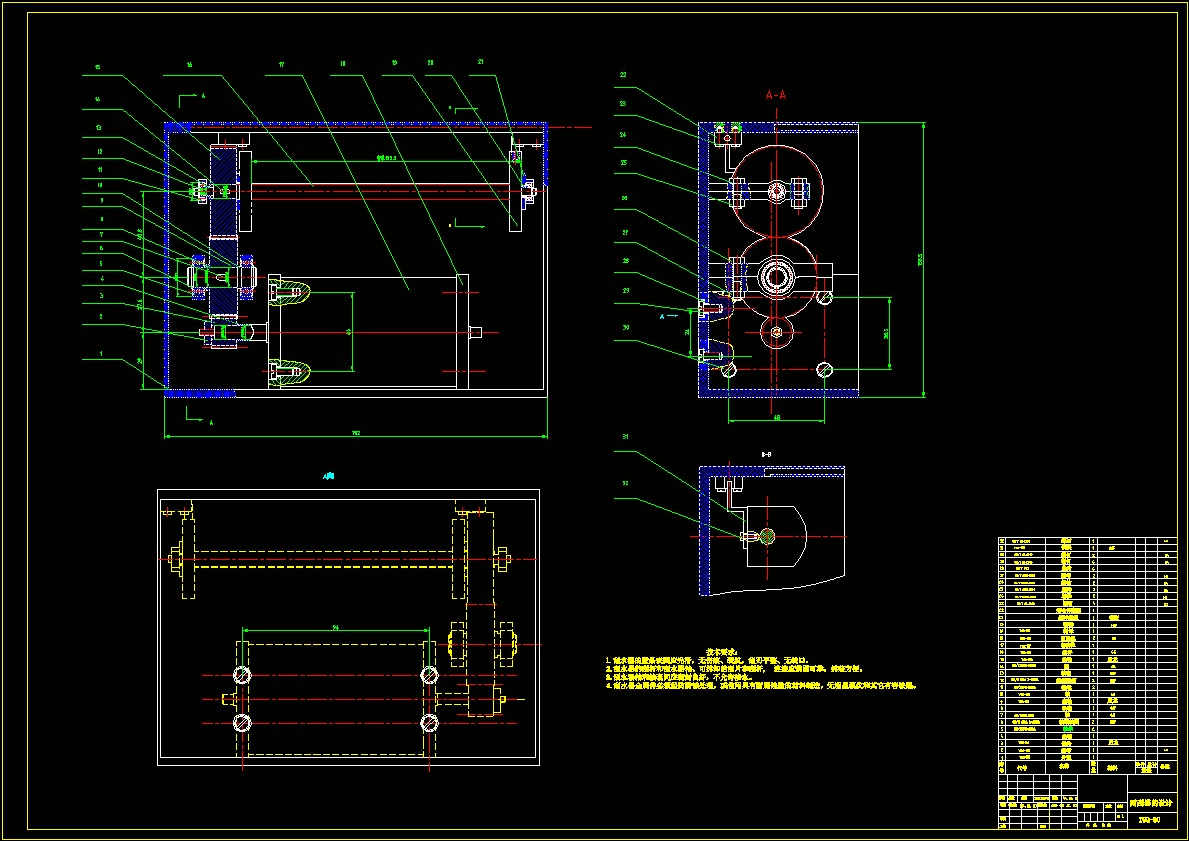Click part balloon number 5
The width and height of the screenshot is (1189, 841).
(x=102, y=264)
